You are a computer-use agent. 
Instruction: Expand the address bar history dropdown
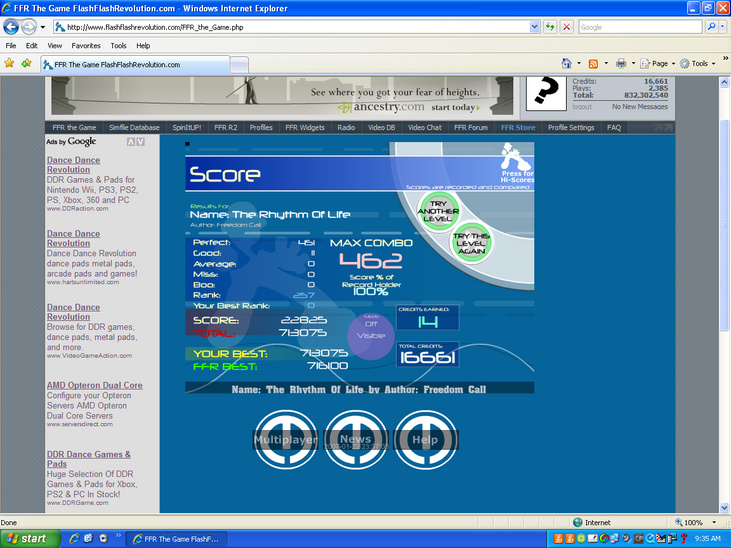[535, 27]
